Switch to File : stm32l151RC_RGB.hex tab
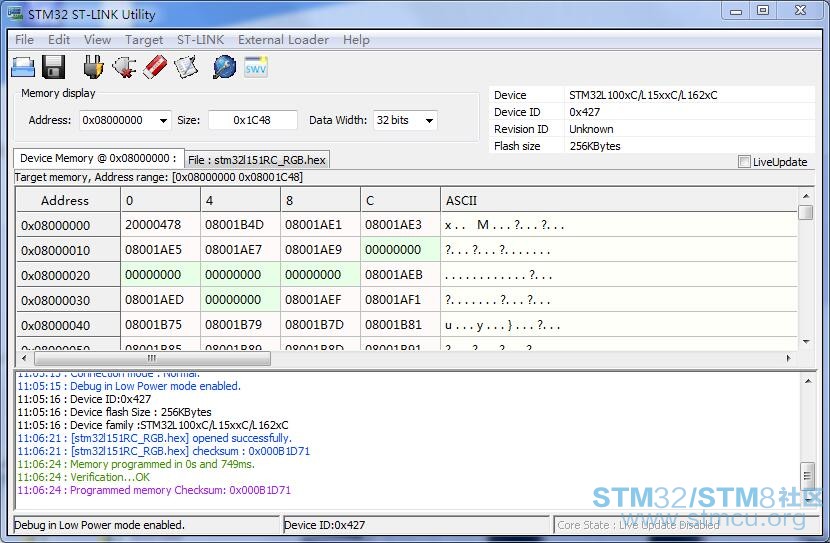Image resolution: width=830 pixels, height=543 pixels. [257, 160]
